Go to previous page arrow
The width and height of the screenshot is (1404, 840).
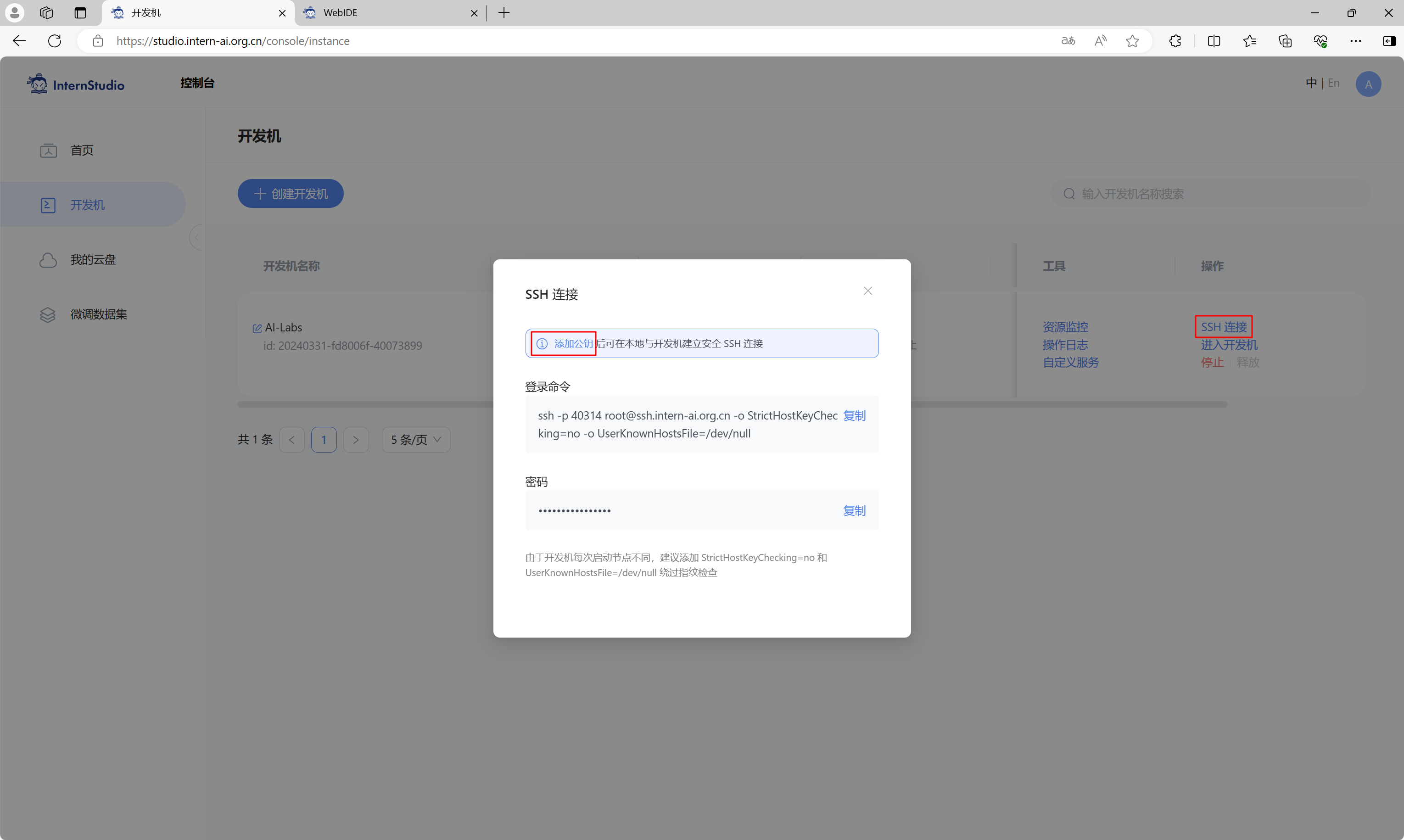[291, 440]
